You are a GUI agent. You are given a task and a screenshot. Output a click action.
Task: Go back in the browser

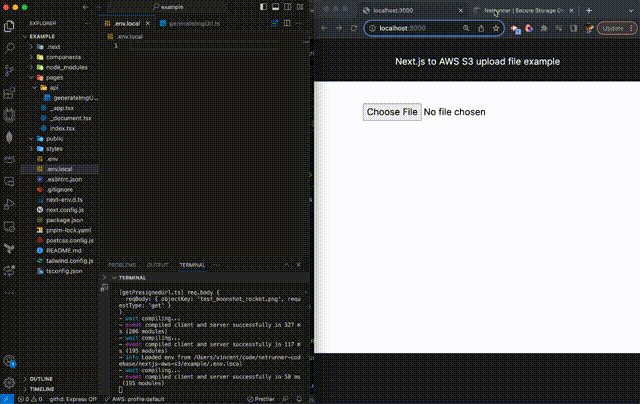coord(324,28)
